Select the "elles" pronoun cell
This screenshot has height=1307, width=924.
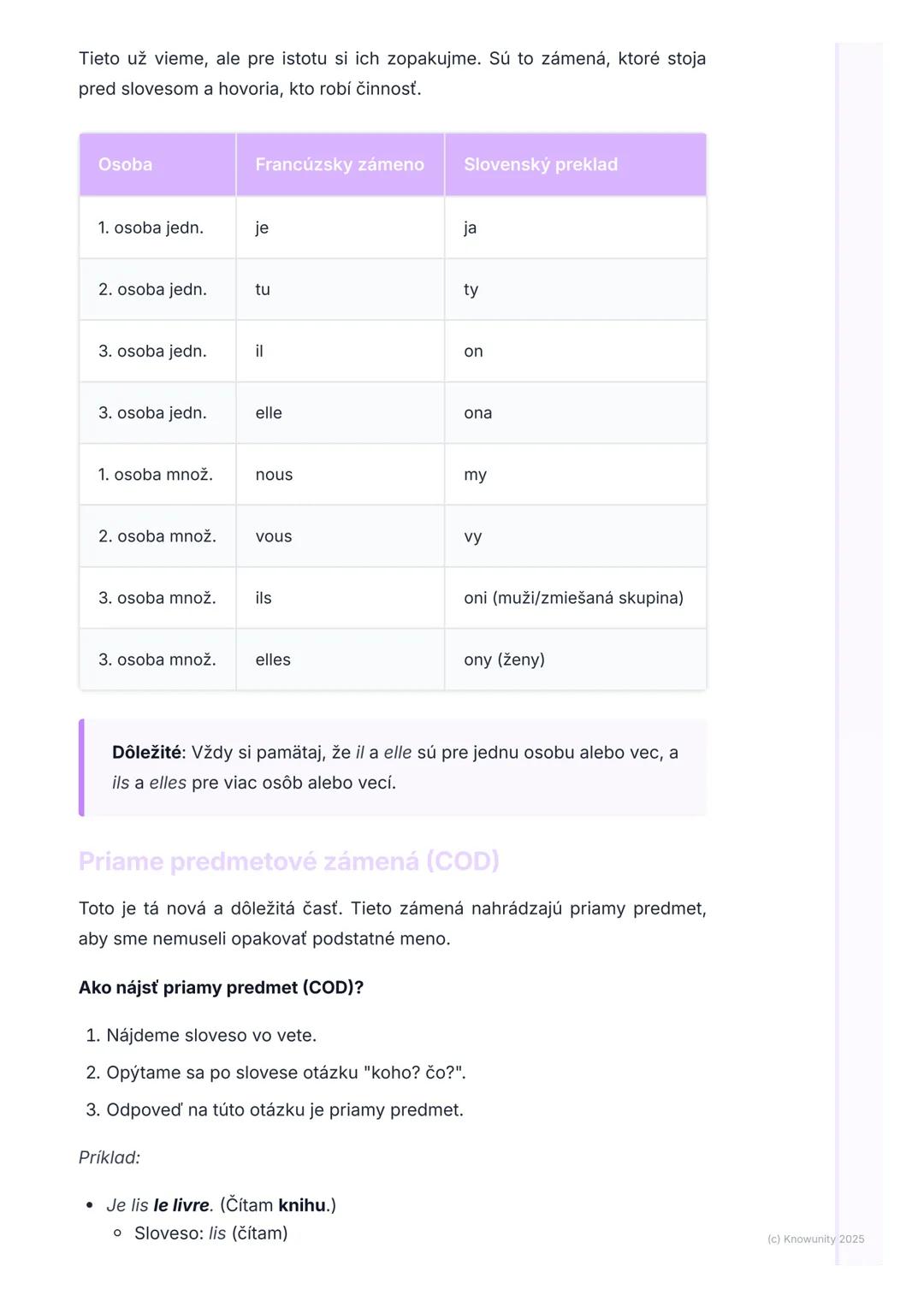273,659
